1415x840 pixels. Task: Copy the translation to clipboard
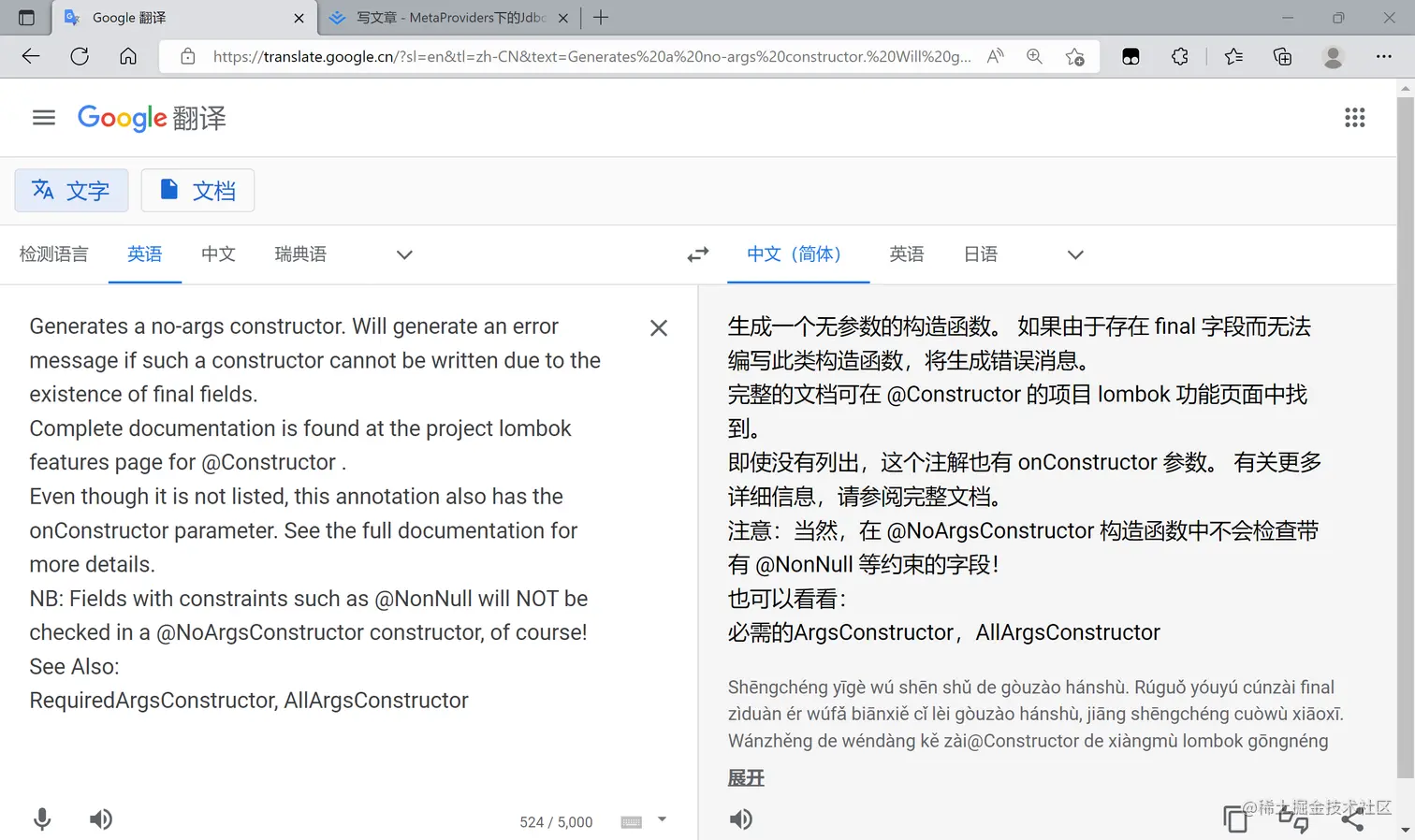(x=1235, y=819)
